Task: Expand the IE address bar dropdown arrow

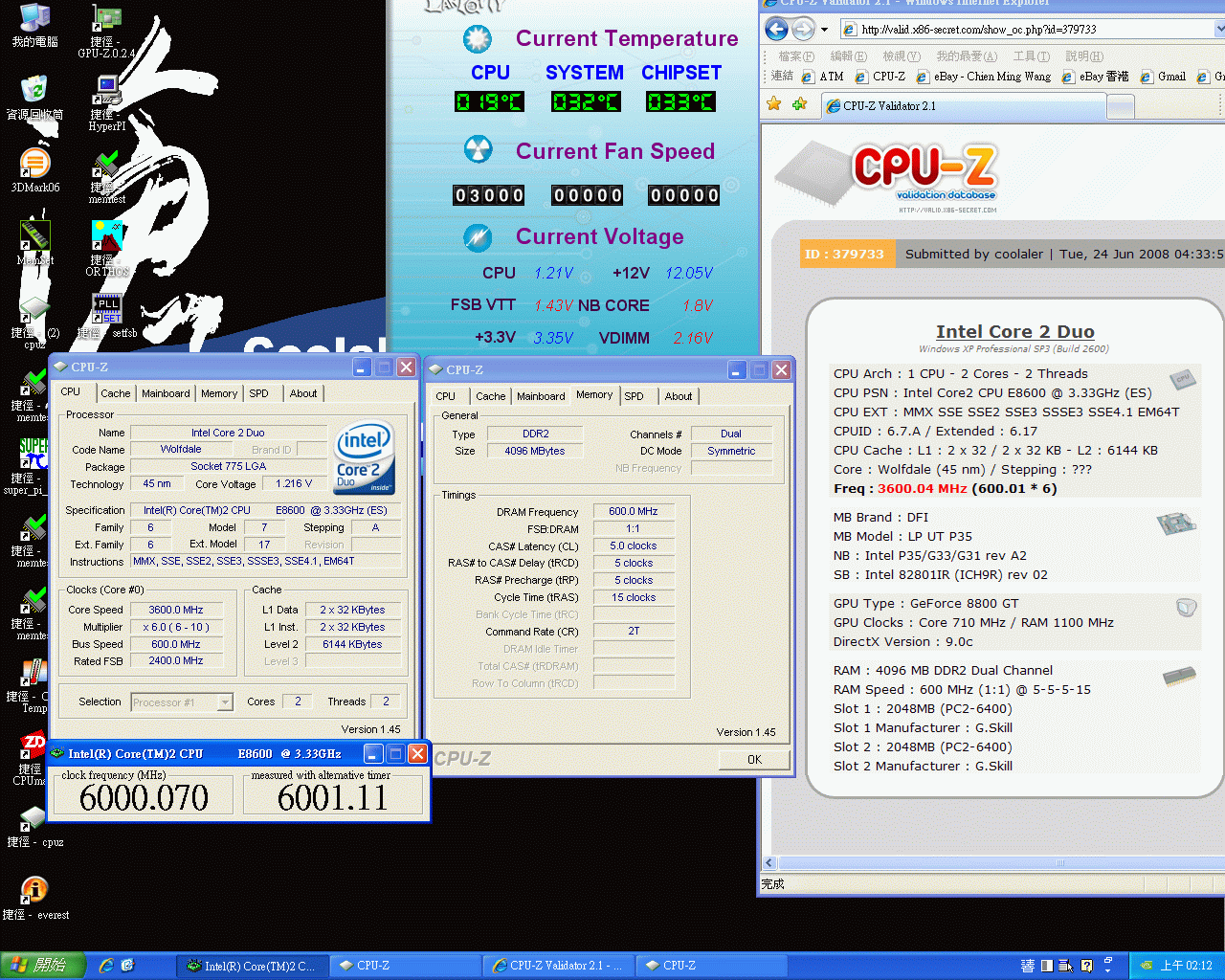Action: click(x=1219, y=30)
